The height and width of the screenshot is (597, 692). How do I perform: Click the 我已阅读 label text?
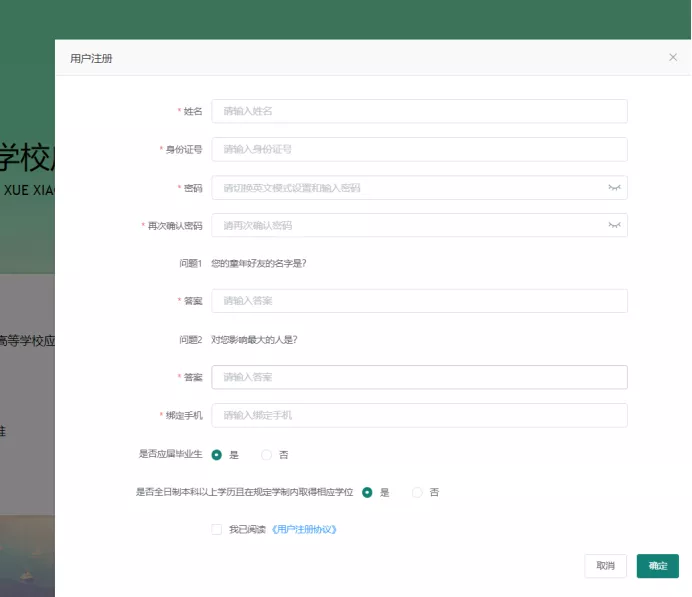point(247,530)
